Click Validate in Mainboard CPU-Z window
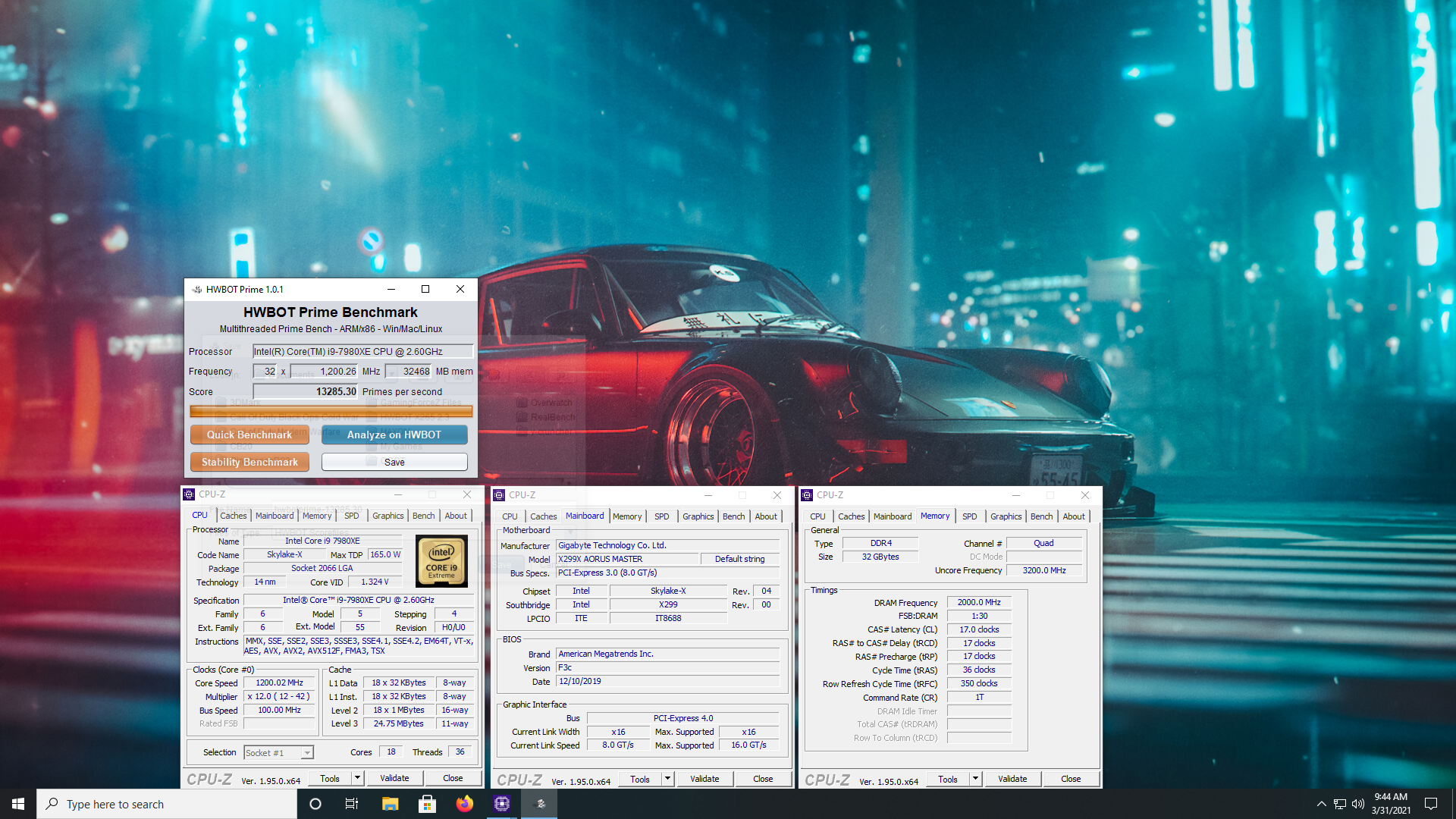 [704, 779]
